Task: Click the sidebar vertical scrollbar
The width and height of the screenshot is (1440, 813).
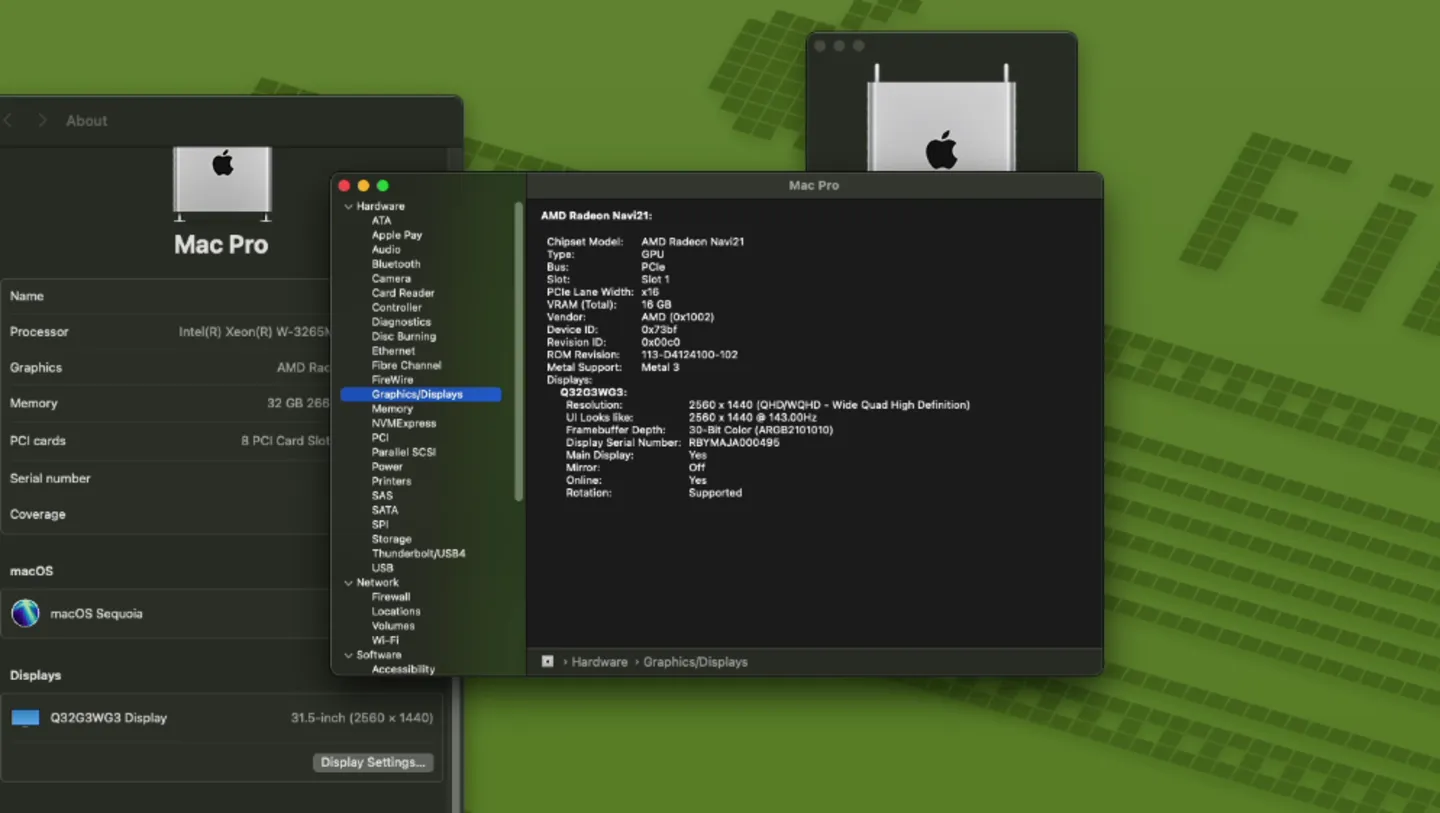Action: pyautogui.click(x=518, y=350)
